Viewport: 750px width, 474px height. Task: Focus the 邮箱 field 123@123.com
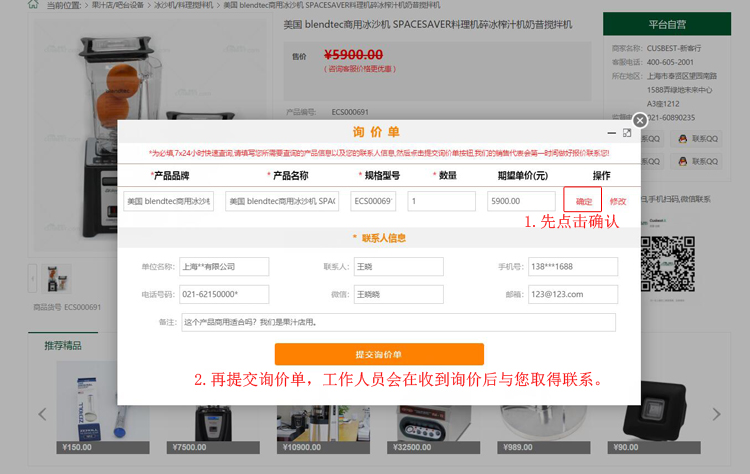[573, 294]
